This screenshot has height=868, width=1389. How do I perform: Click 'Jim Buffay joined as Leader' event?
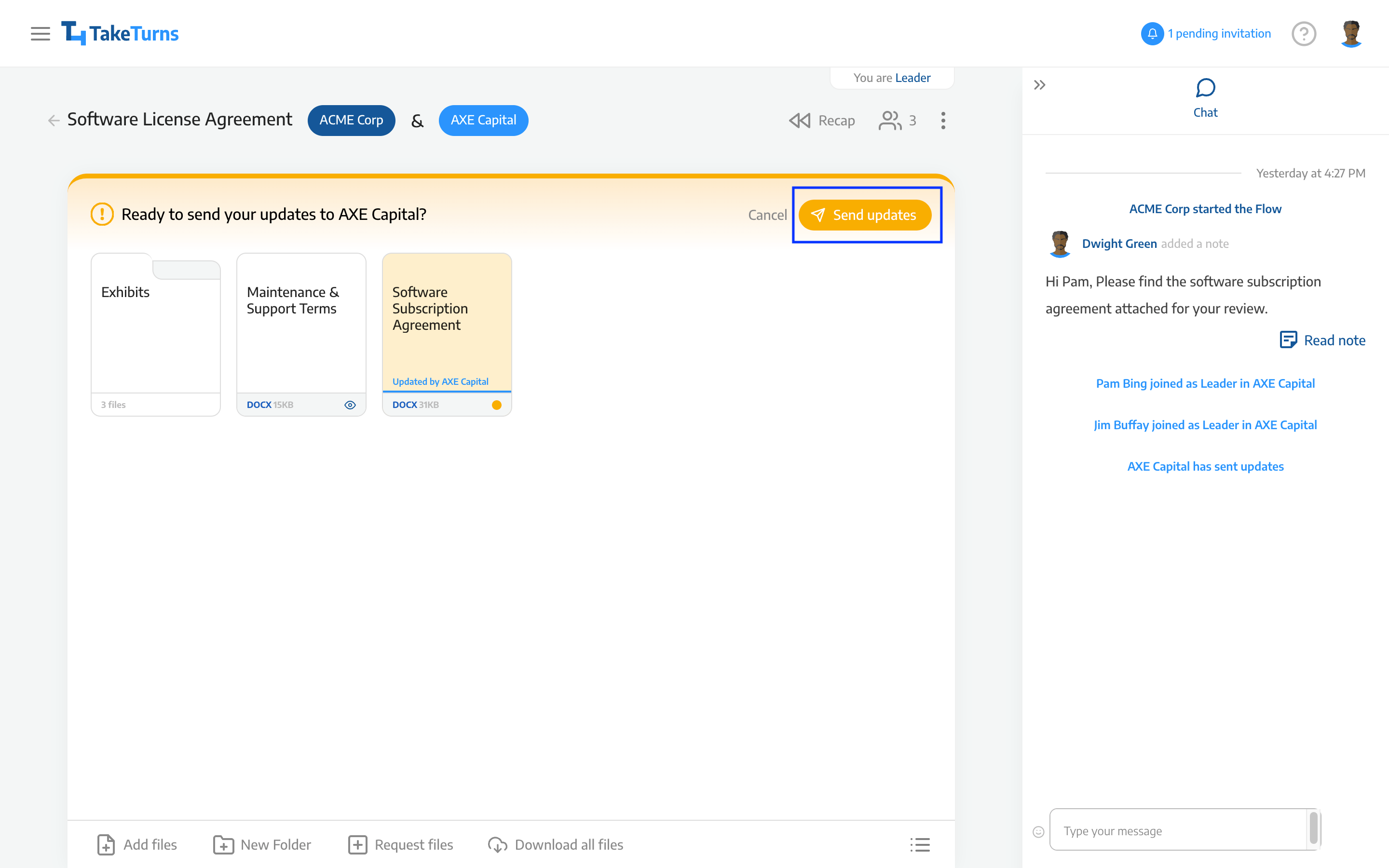tap(1205, 425)
